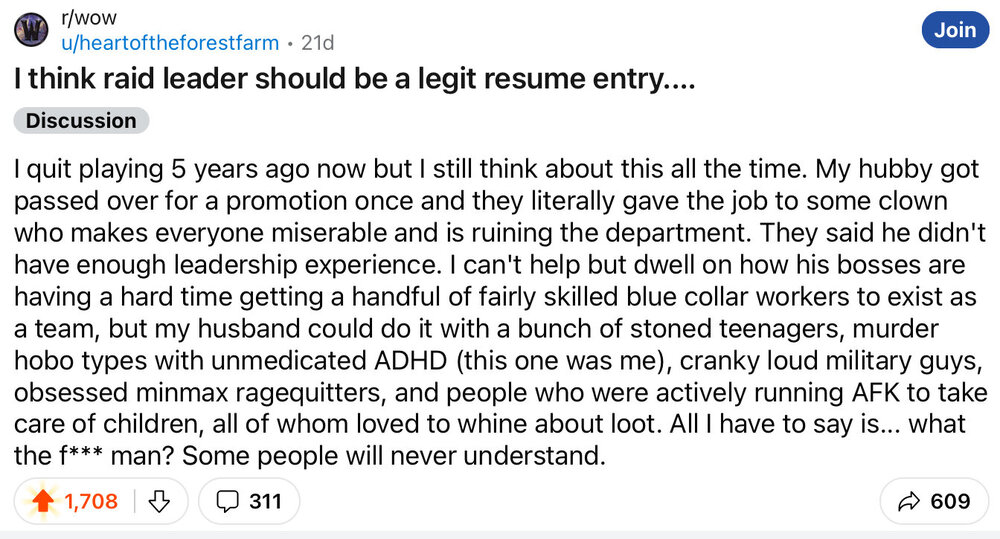Viewport: 1000px width, 539px height.
Task: Click the 21d post timestamp
Action: (x=317, y=43)
